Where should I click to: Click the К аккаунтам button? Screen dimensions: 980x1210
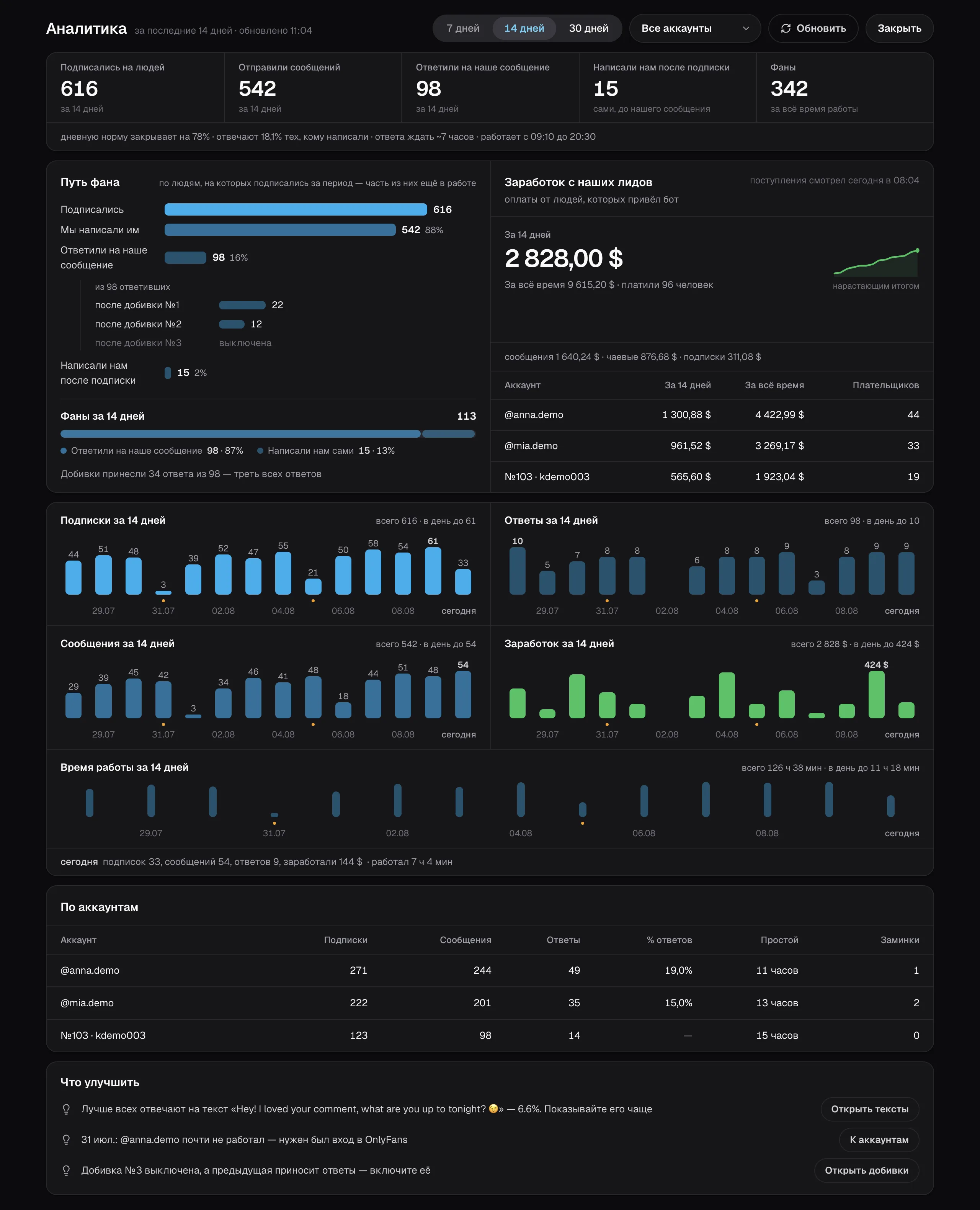(x=879, y=1140)
